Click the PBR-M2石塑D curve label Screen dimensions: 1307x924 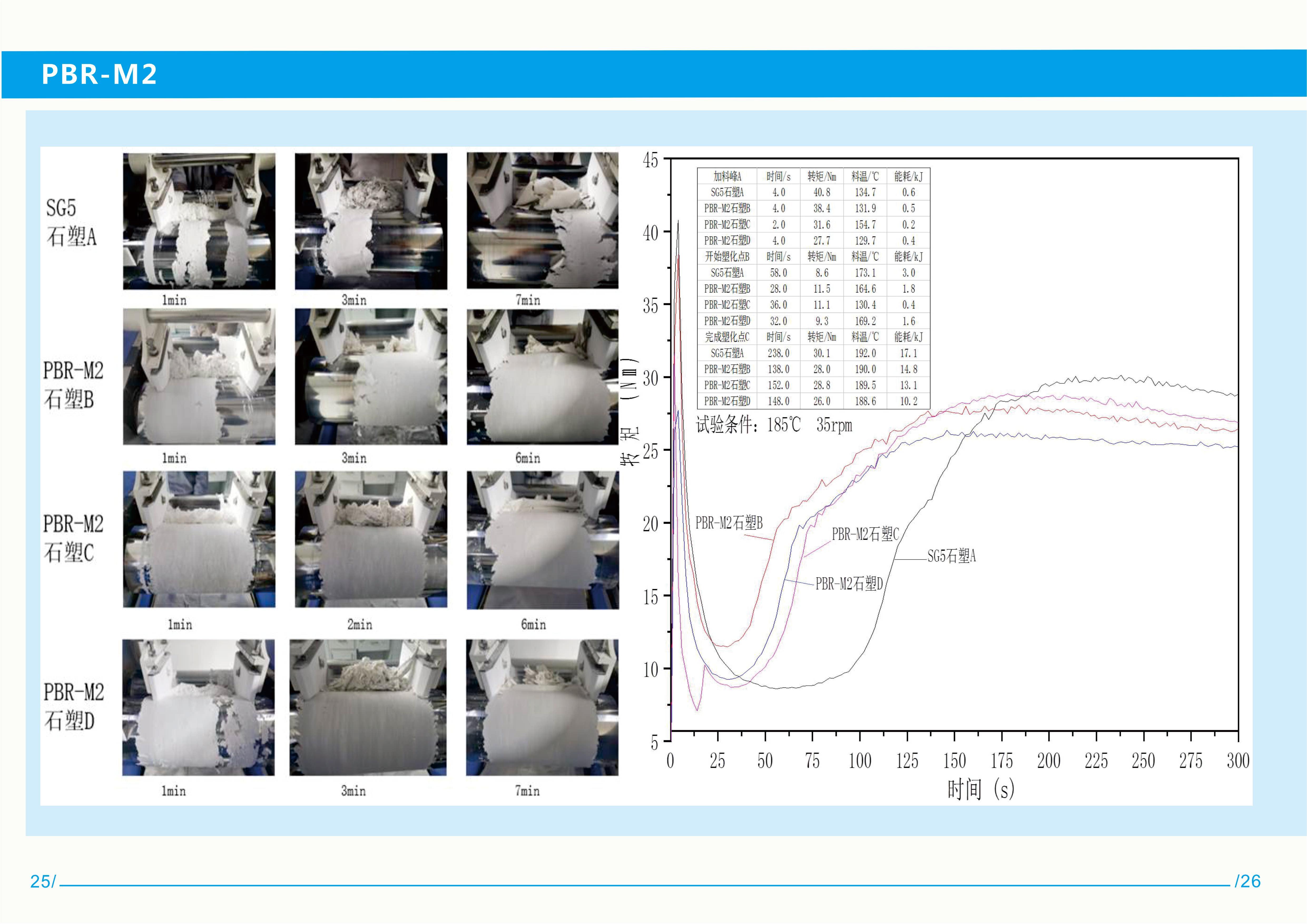point(849,584)
